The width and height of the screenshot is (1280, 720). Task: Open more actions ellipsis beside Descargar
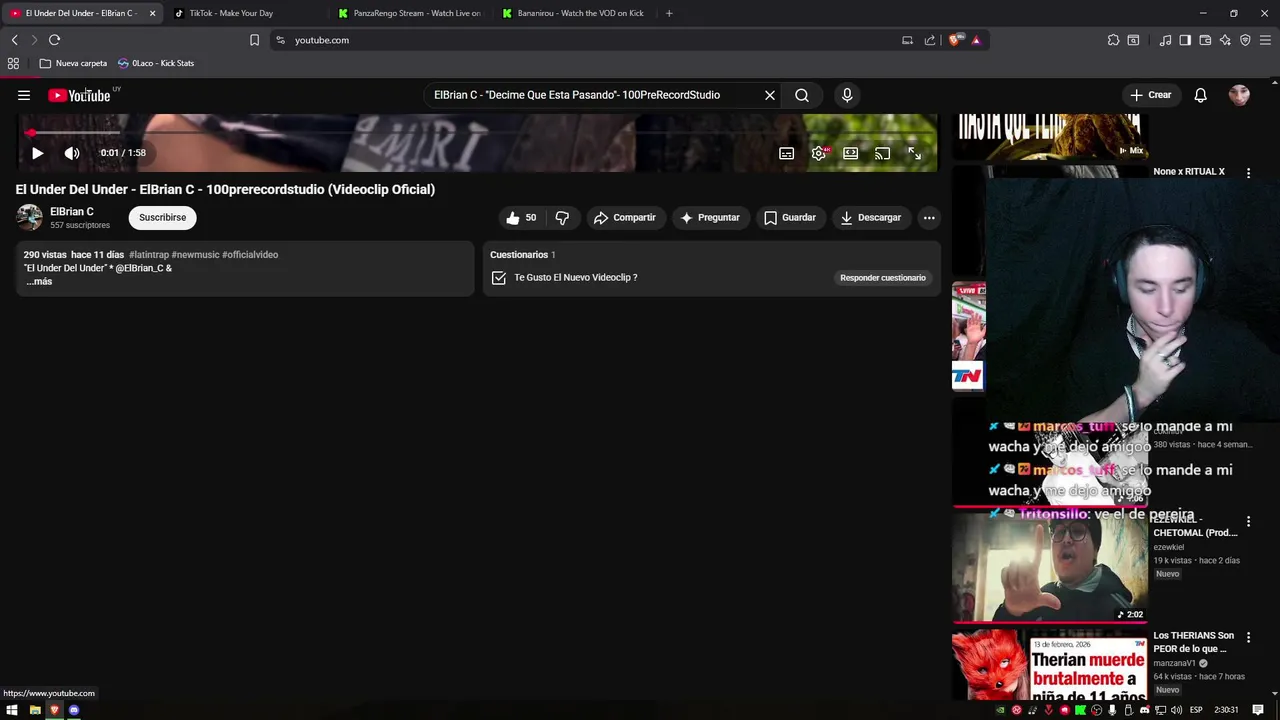(929, 217)
